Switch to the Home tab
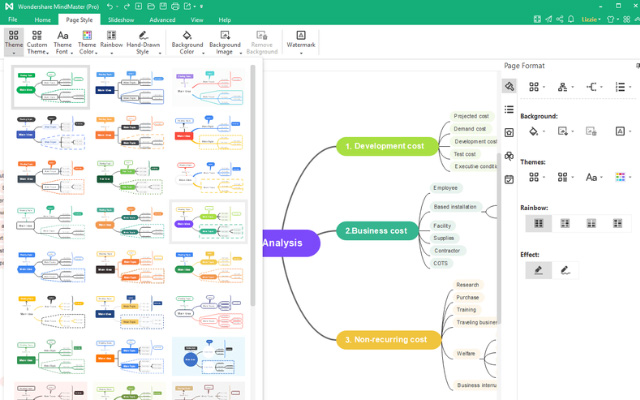 pyautogui.click(x=42, y=20)
